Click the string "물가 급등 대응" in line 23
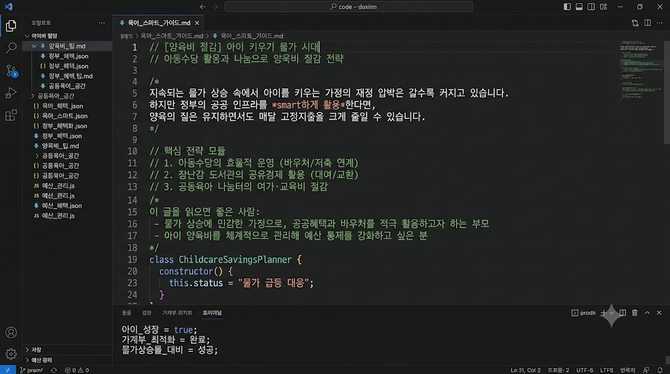 point(274,283)
